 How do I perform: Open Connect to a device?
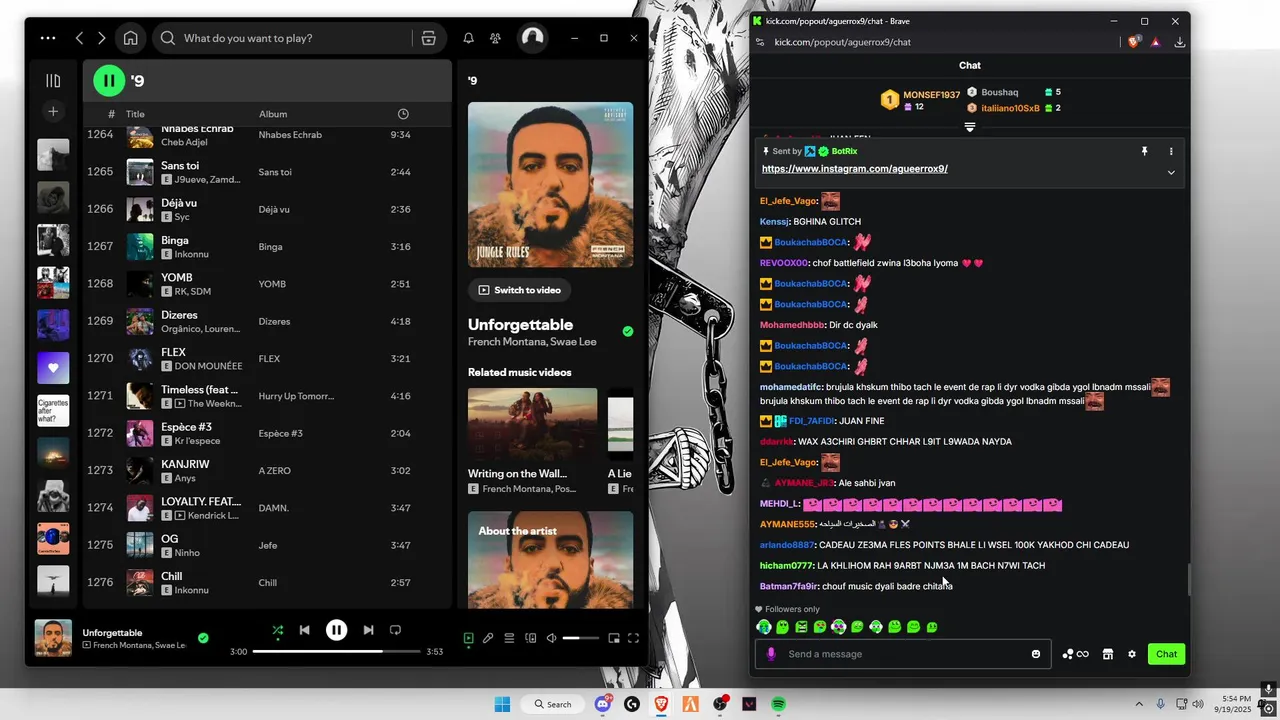pos(531,638)
